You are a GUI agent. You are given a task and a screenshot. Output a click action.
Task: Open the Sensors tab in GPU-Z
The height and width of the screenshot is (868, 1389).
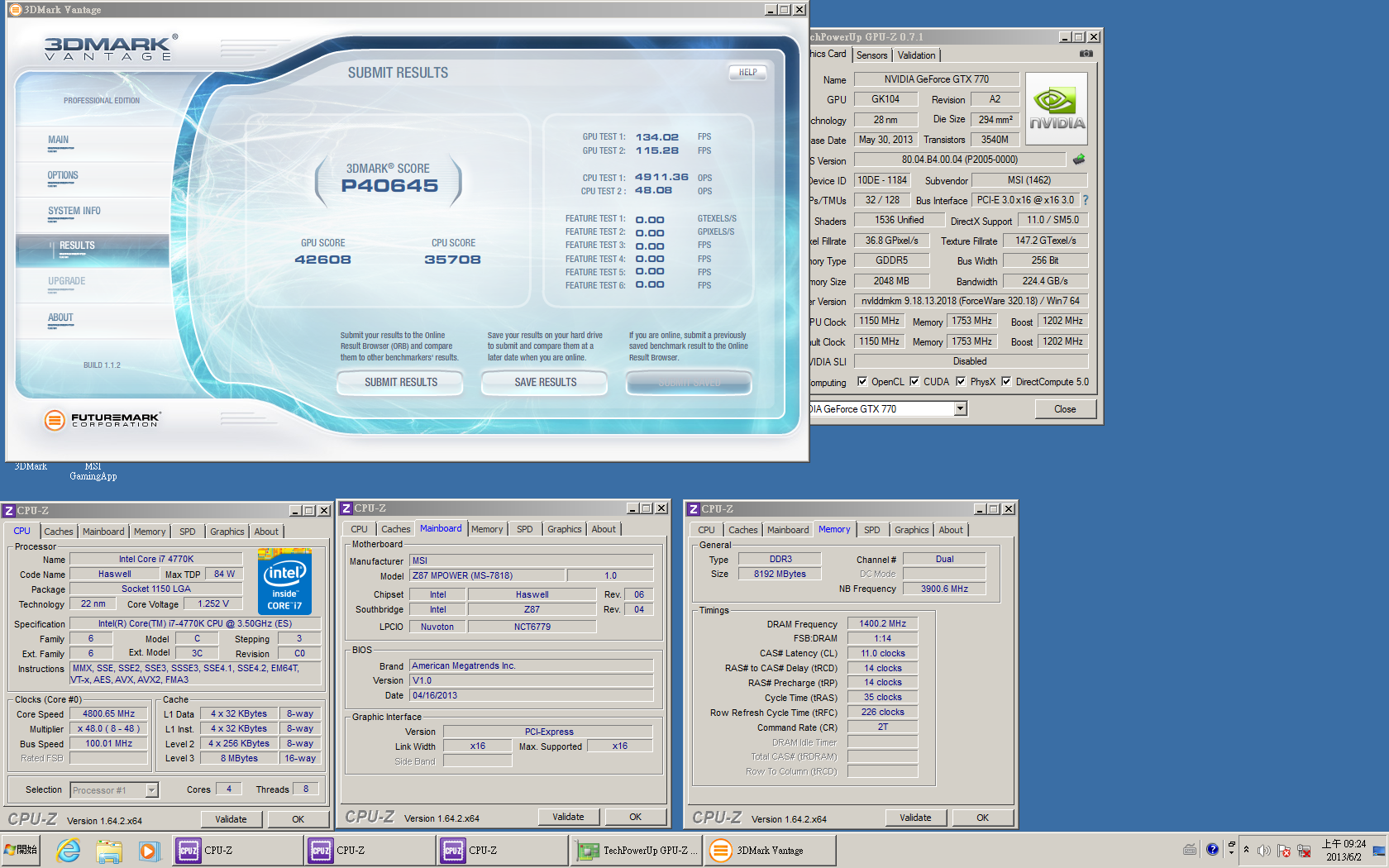click(x=871, y=55)
